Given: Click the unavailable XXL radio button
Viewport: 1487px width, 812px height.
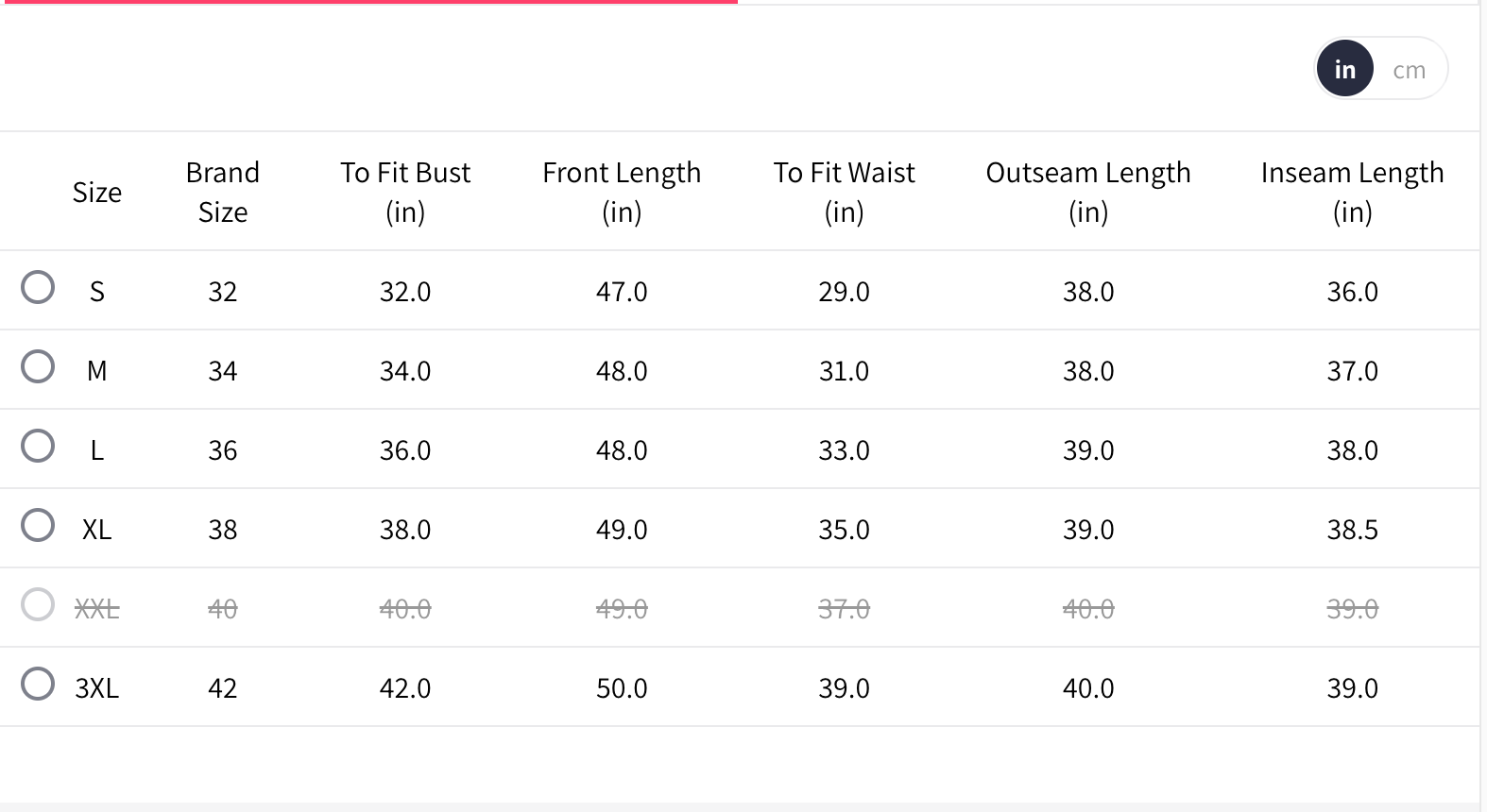Looking at the screenshot, I should click(38, 604).
